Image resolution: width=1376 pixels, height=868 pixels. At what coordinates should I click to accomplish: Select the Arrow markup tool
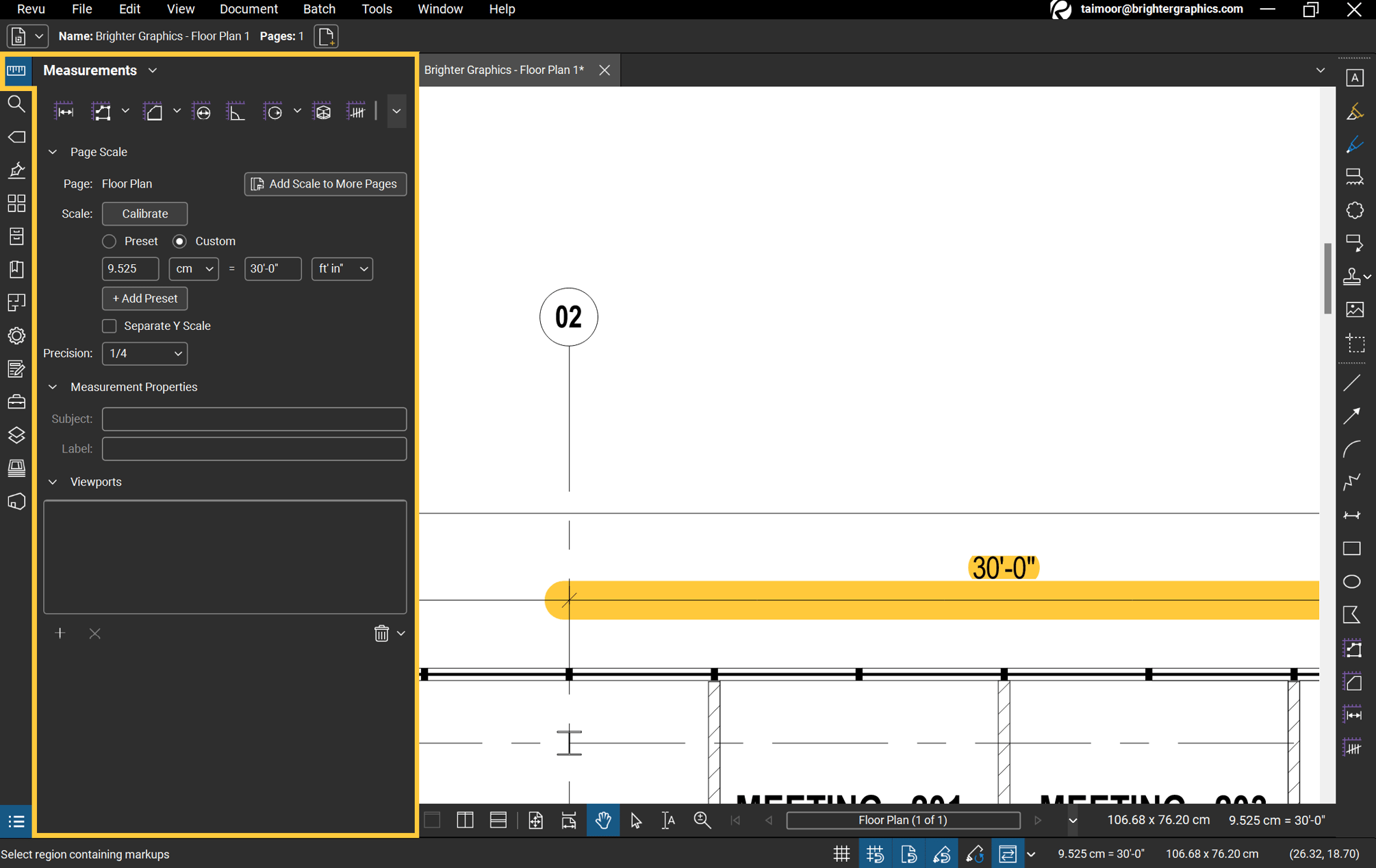tap(1353, 416)
